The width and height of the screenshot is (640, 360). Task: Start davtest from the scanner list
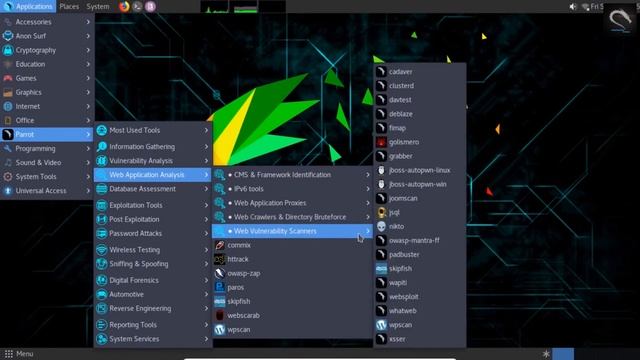pos(420,100)
